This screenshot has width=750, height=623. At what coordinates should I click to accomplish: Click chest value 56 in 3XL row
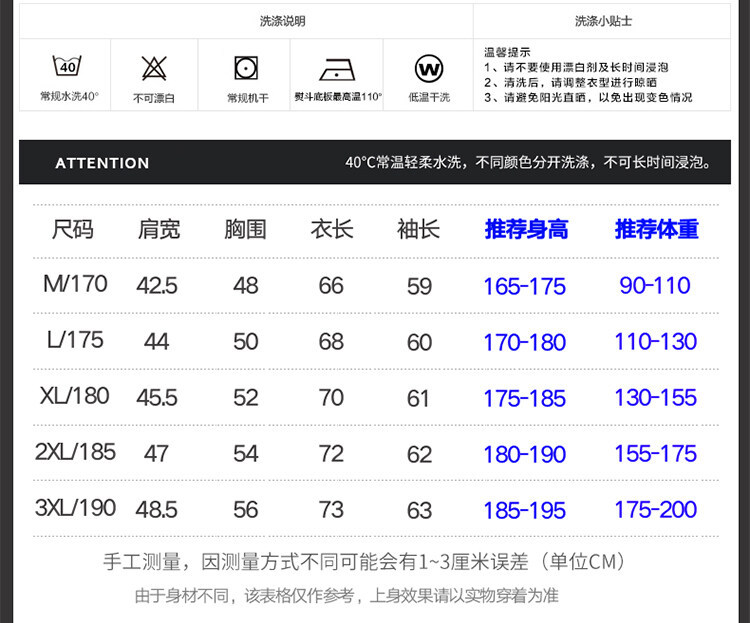[x=246, y=510]
